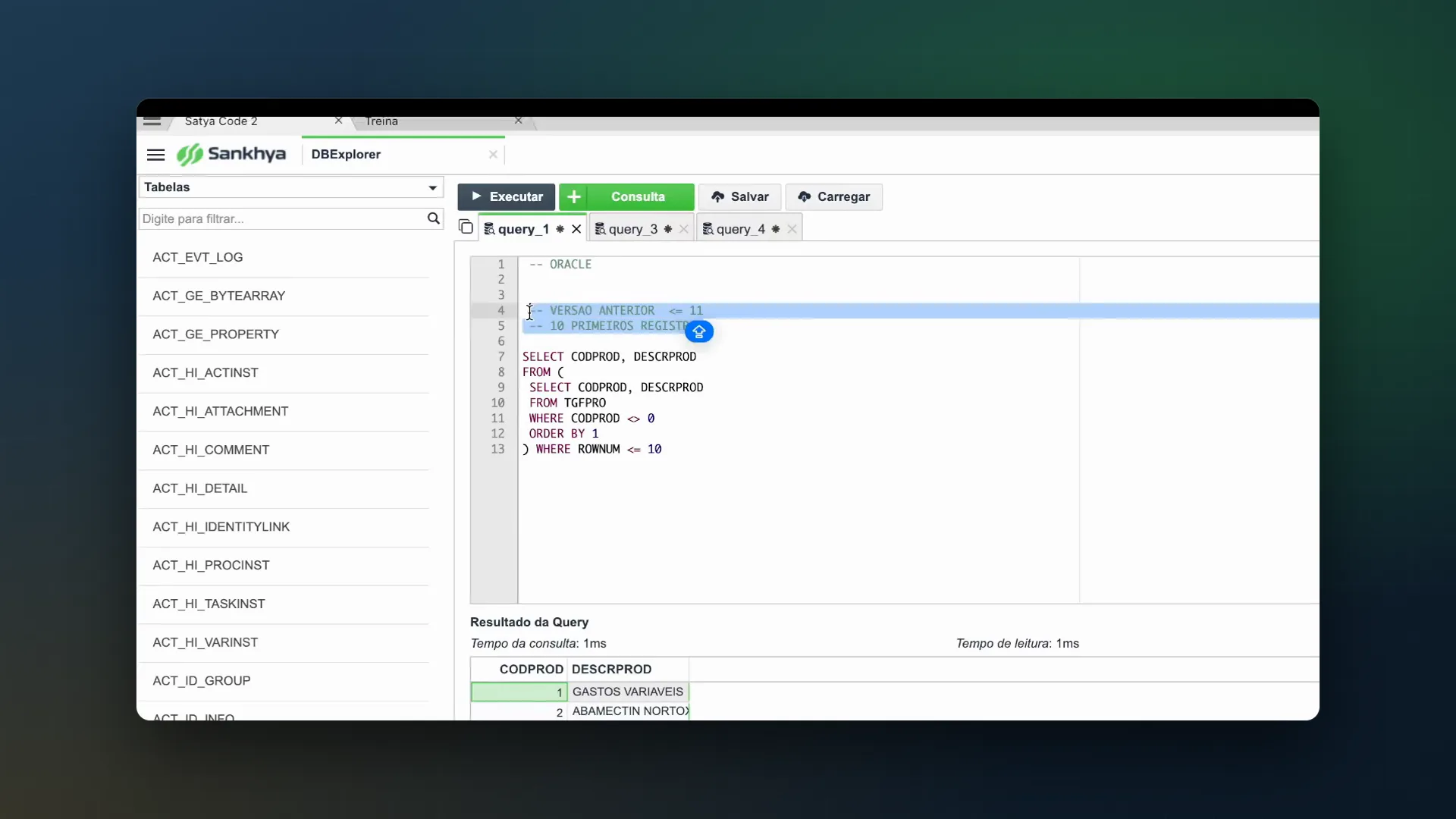
Task: Select ACT_GE_BYTEARRAY table
Action: coord(284,297)
